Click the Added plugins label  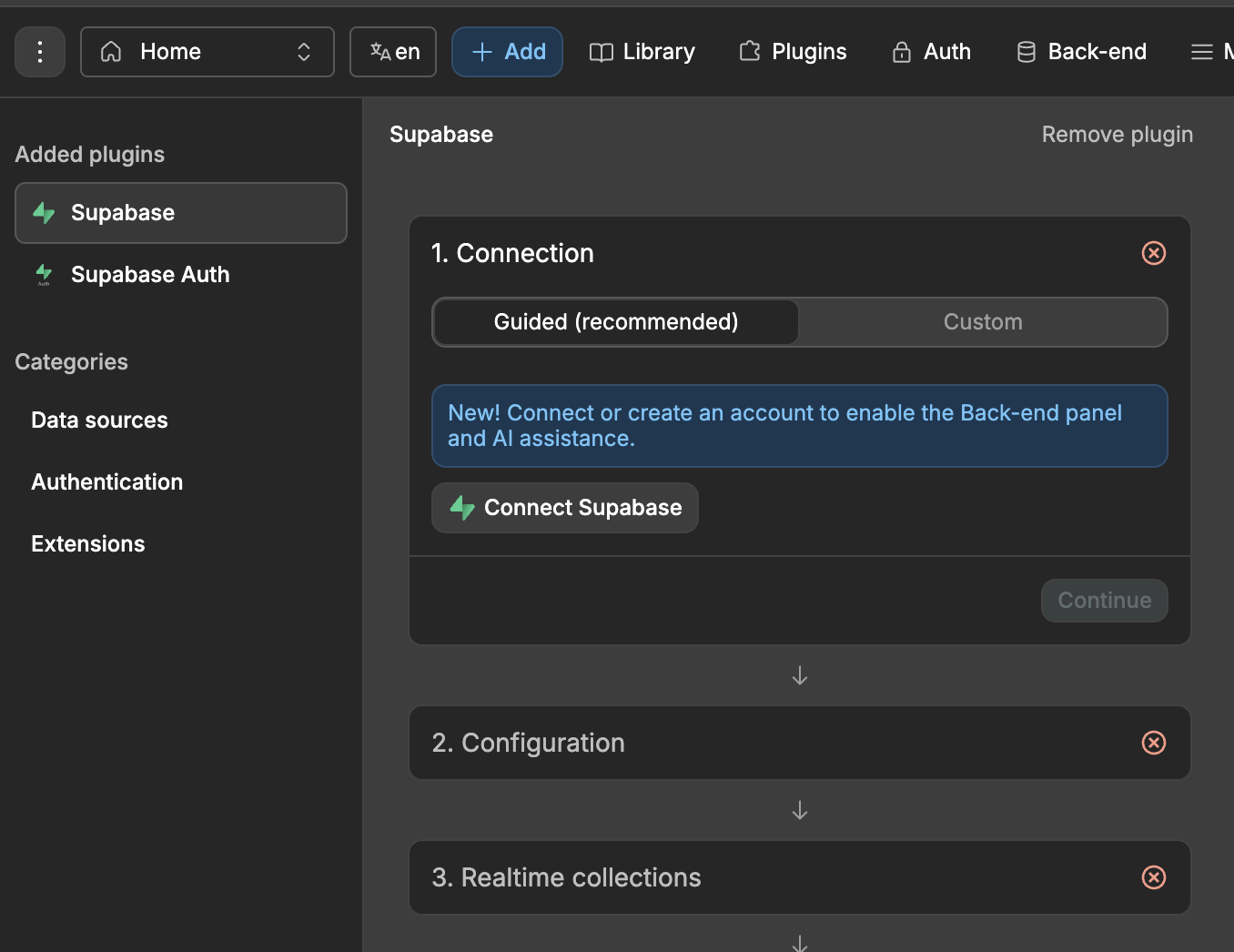90,155
